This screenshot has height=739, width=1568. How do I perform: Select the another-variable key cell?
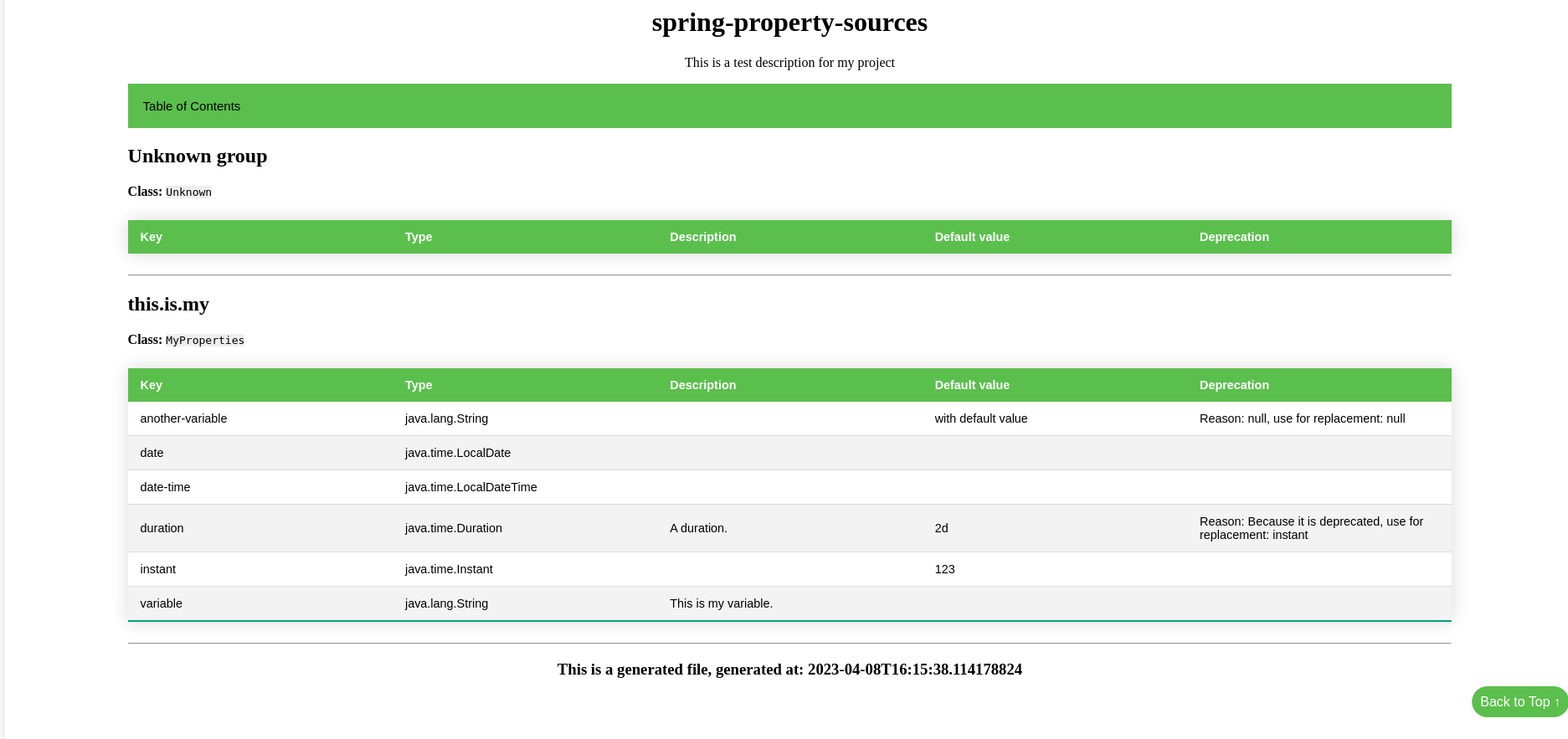click(x=260, y=418)
